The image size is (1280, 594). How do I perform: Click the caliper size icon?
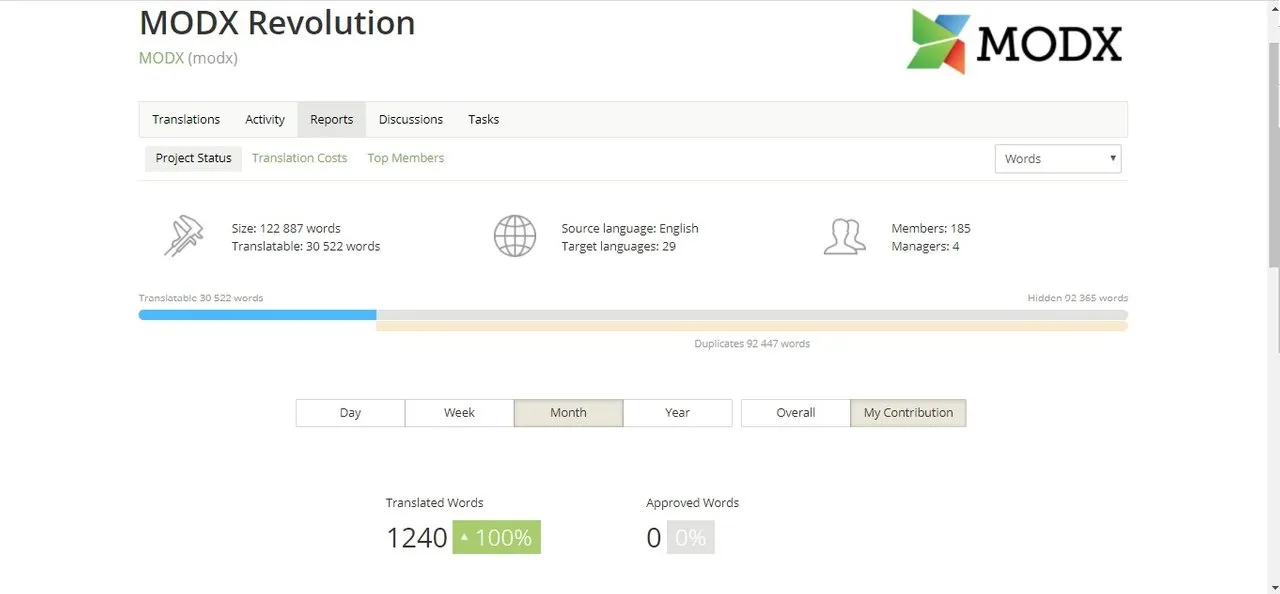tap(184, 237)
